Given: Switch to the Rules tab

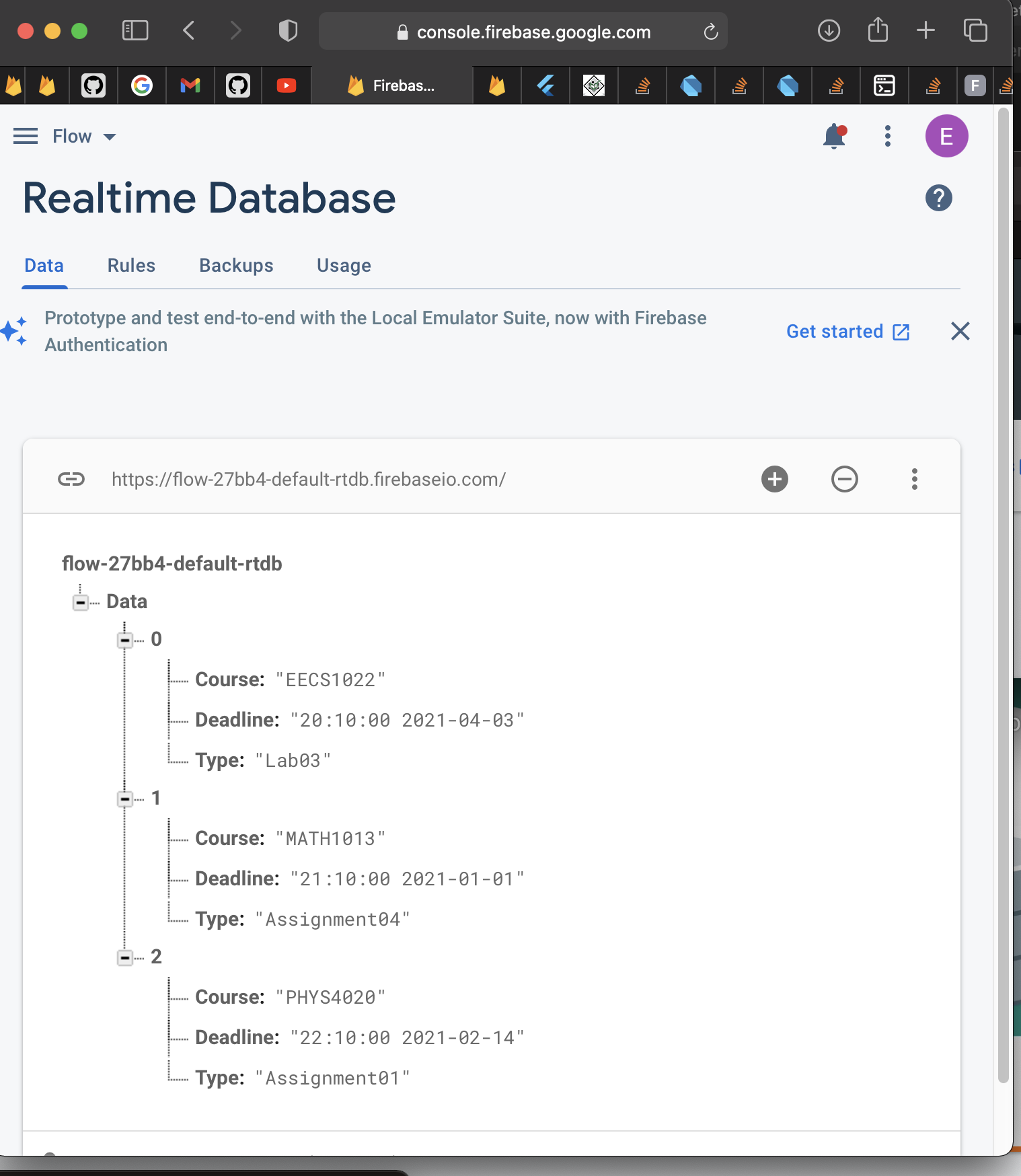Looking at the screenshot, I should [x=131, y=266].
